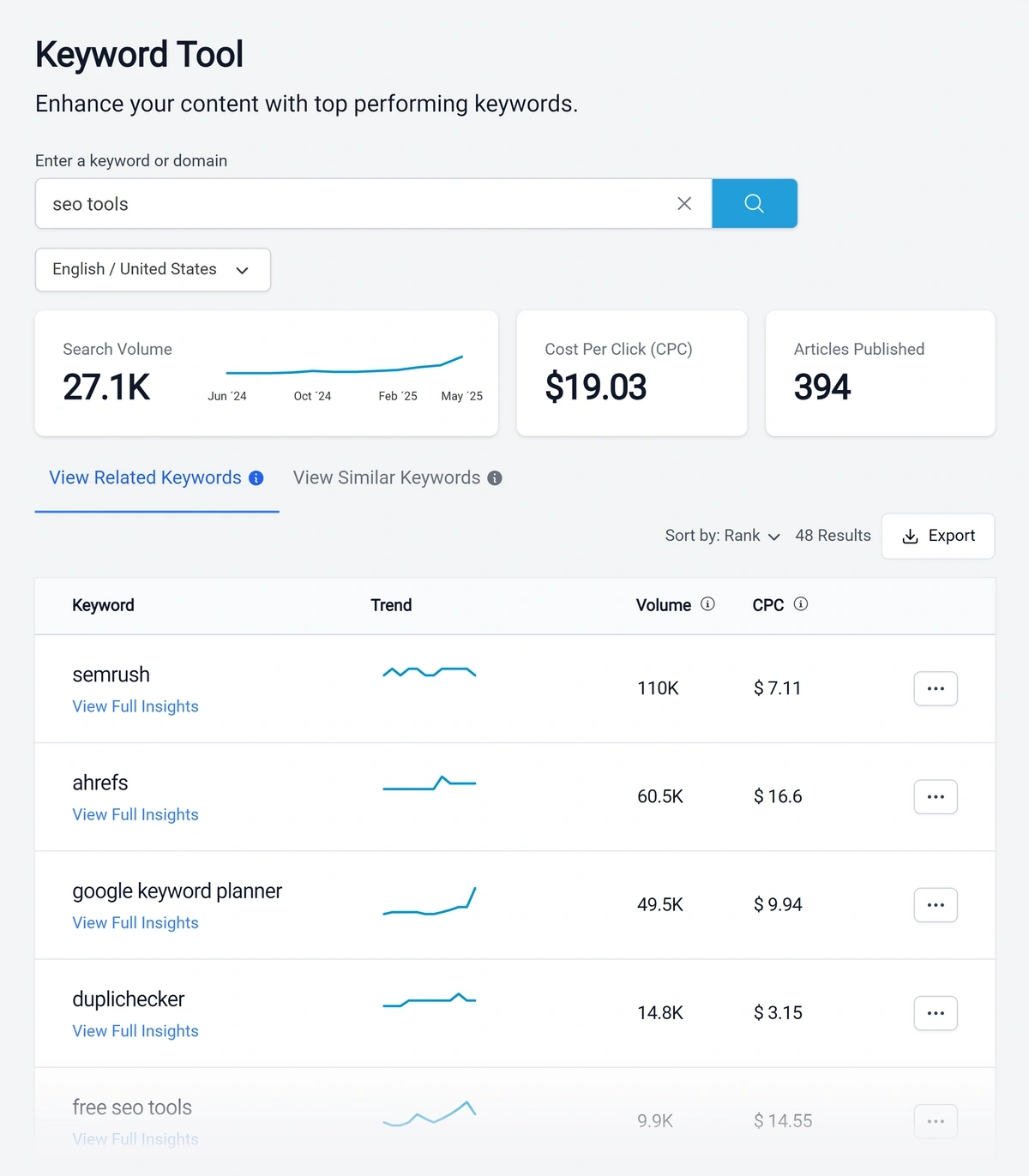Screen dimensions: 1029x1176
Task: View Full Insights for duplichecker
Action: (x=135, y=1030)
